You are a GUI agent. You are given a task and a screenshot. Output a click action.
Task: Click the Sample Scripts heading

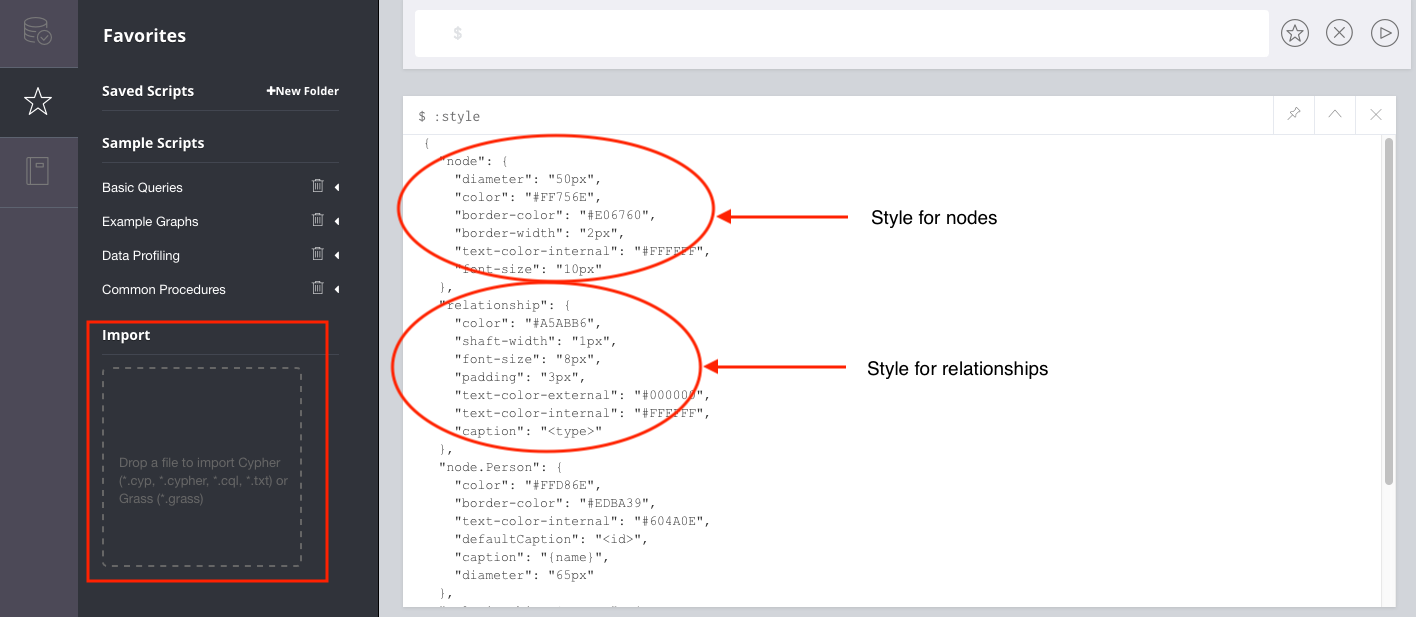point(153,143)
